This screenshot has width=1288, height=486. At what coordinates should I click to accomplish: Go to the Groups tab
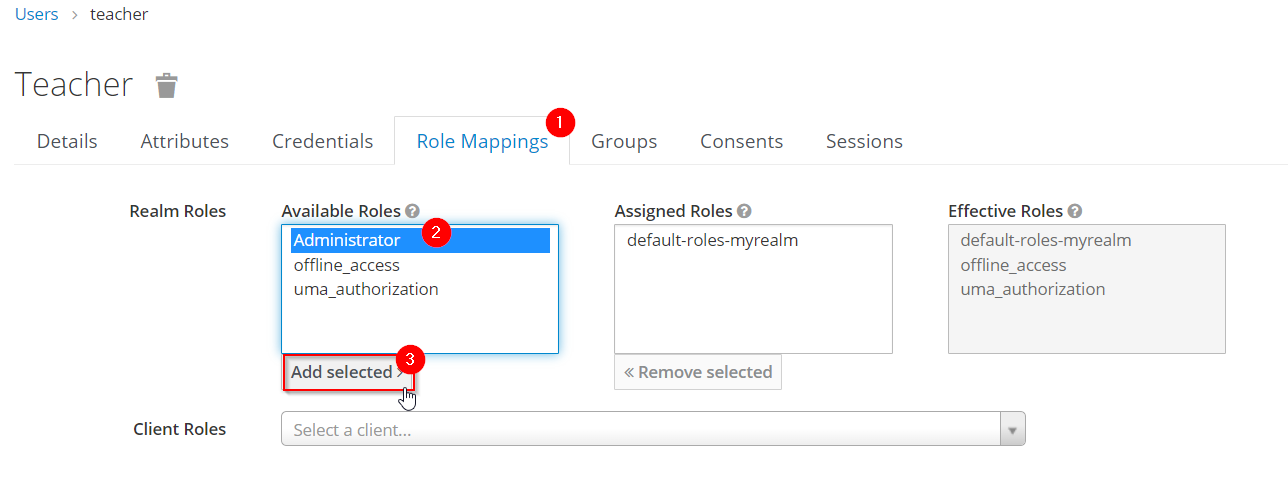point(624,141)
